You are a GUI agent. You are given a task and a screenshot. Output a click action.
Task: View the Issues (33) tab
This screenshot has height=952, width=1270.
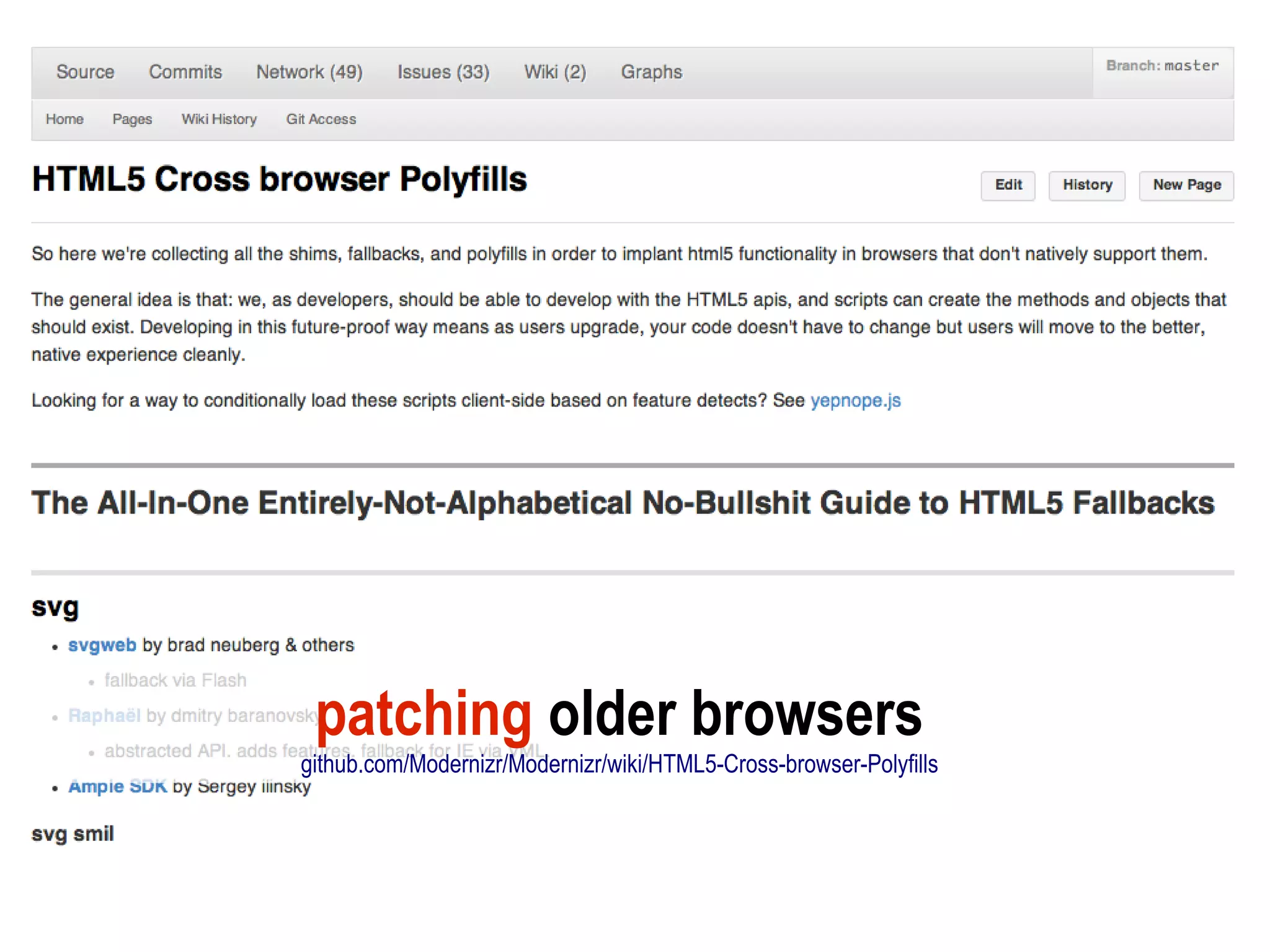tap(443, 72)
